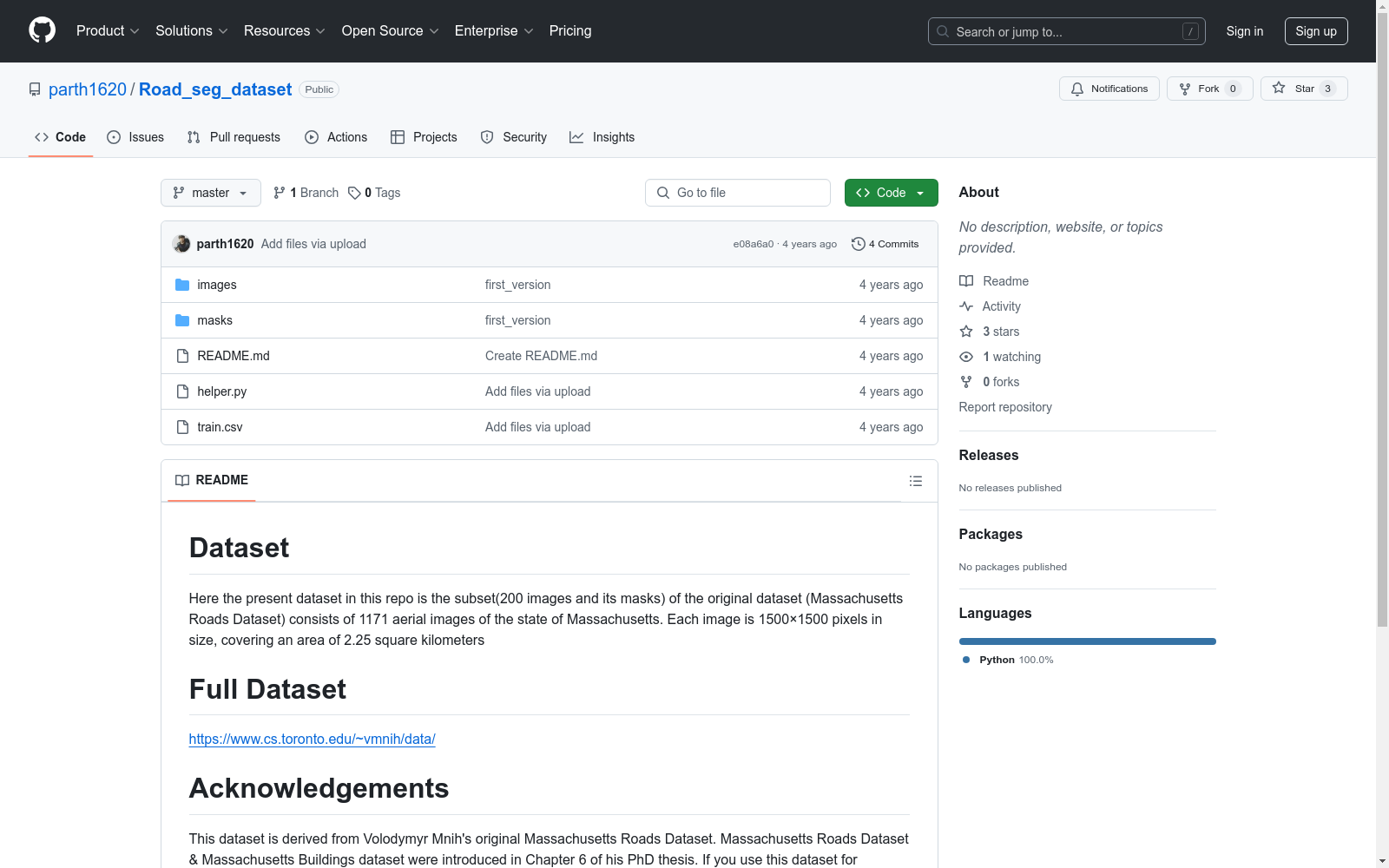Open Road_seg_dataset repository link

215,89
